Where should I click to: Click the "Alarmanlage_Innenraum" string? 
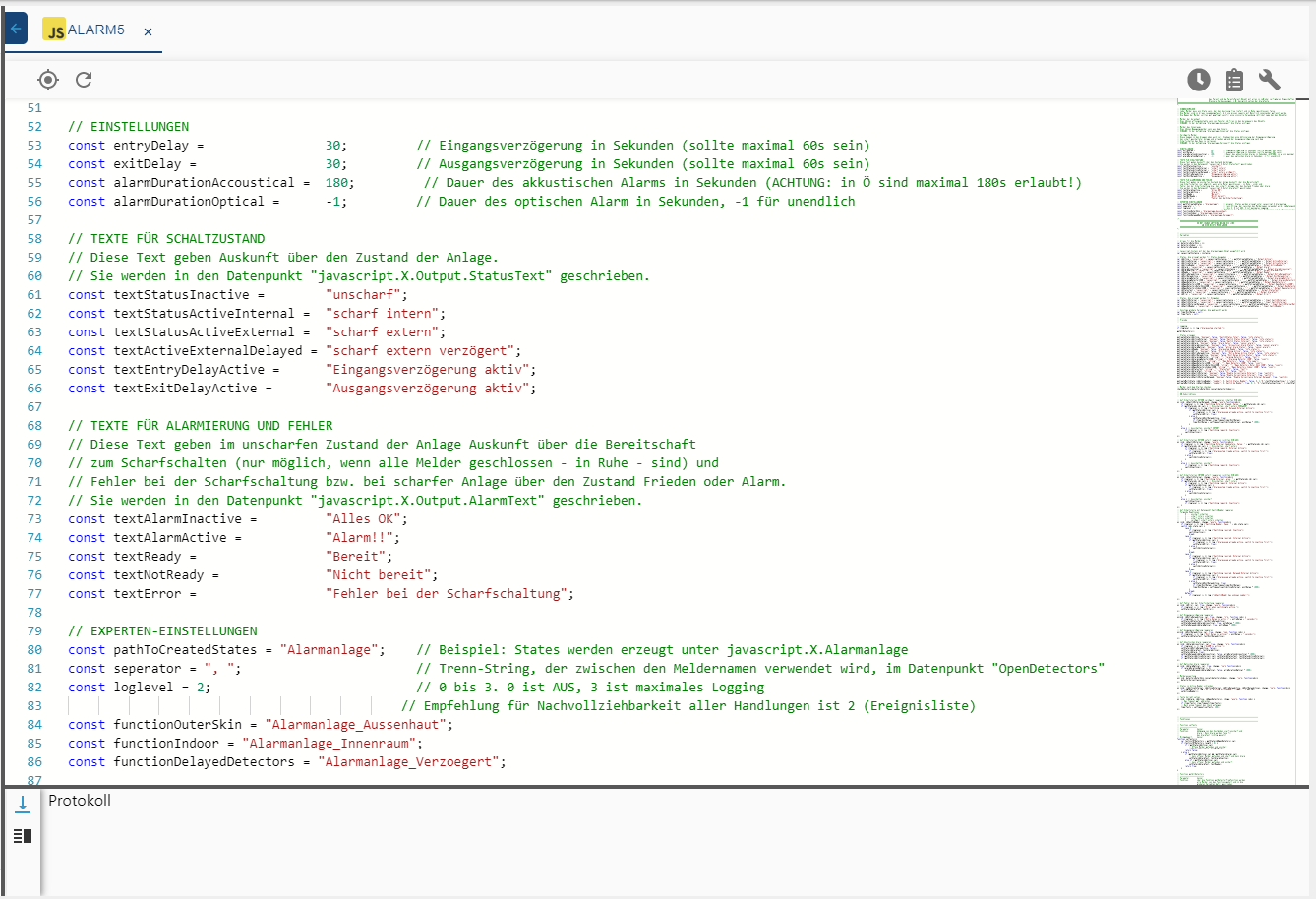coord(329,744)
